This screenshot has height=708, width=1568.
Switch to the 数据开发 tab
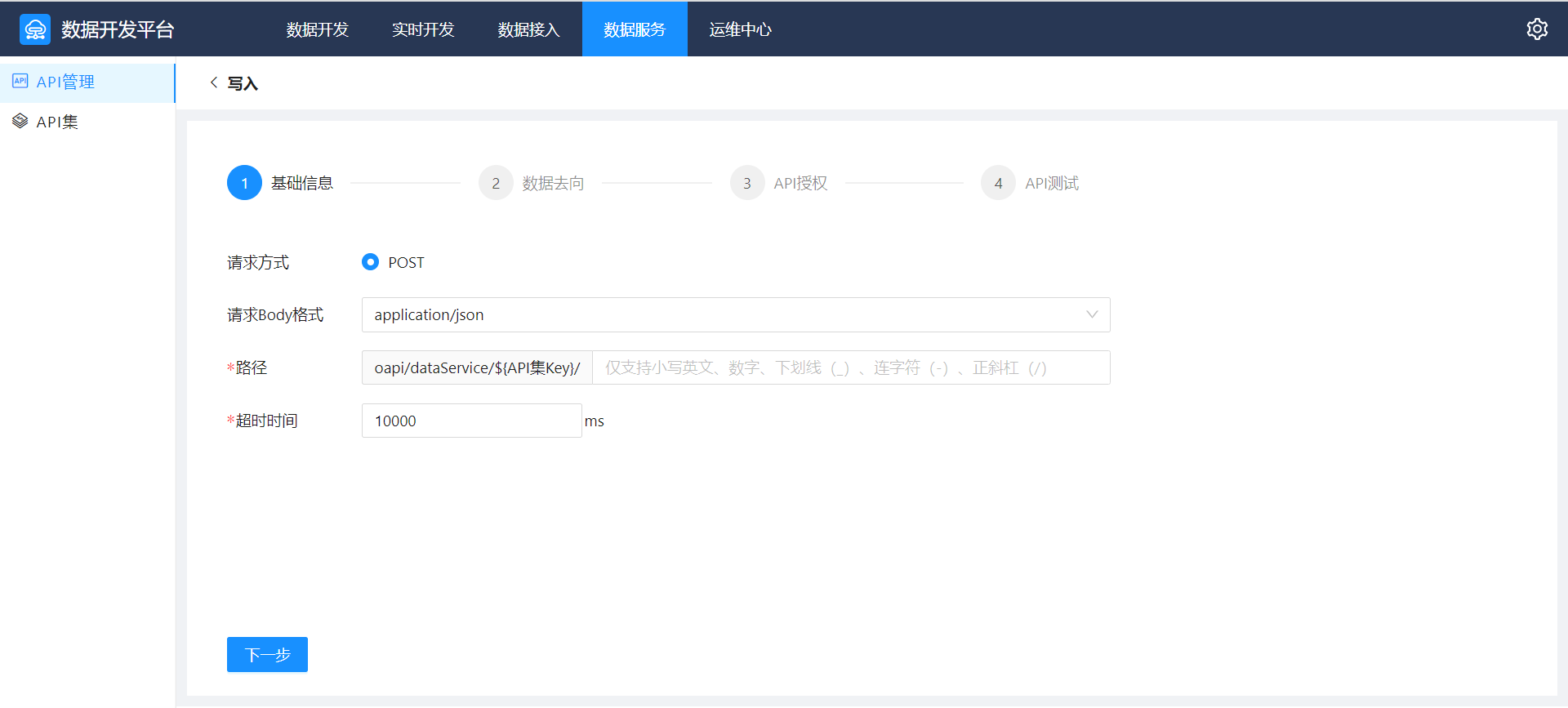pos(318,29)
